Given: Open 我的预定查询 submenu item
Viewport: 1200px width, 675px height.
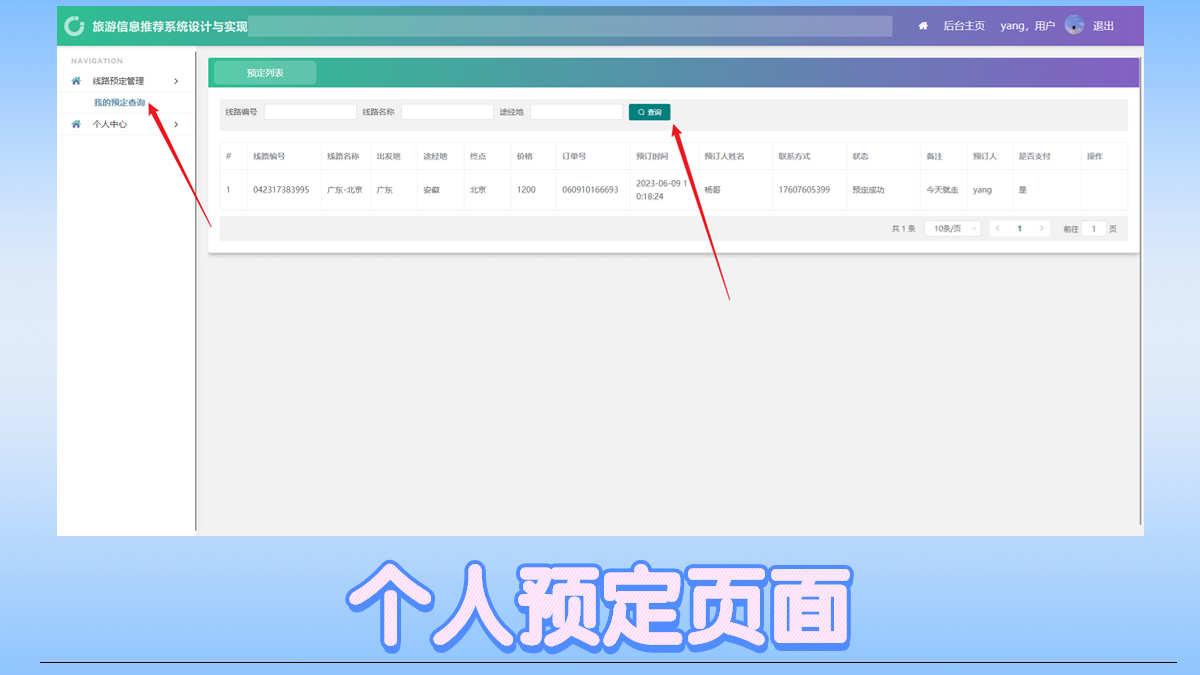Looking at the screenshot, I should coord(119,102).
